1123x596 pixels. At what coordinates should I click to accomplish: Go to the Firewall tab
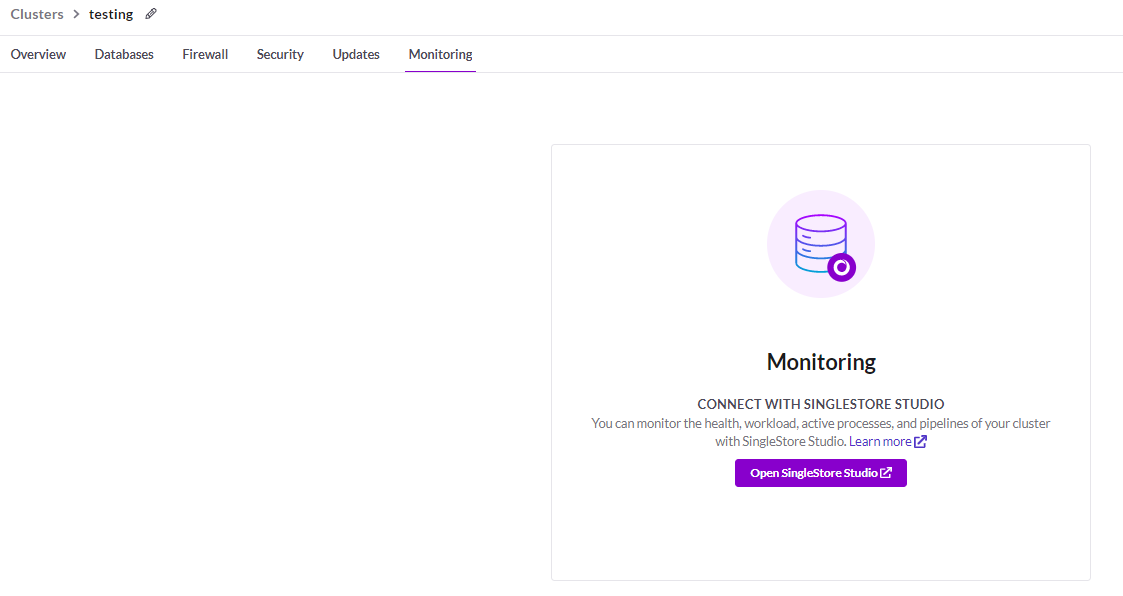(205, 54)
